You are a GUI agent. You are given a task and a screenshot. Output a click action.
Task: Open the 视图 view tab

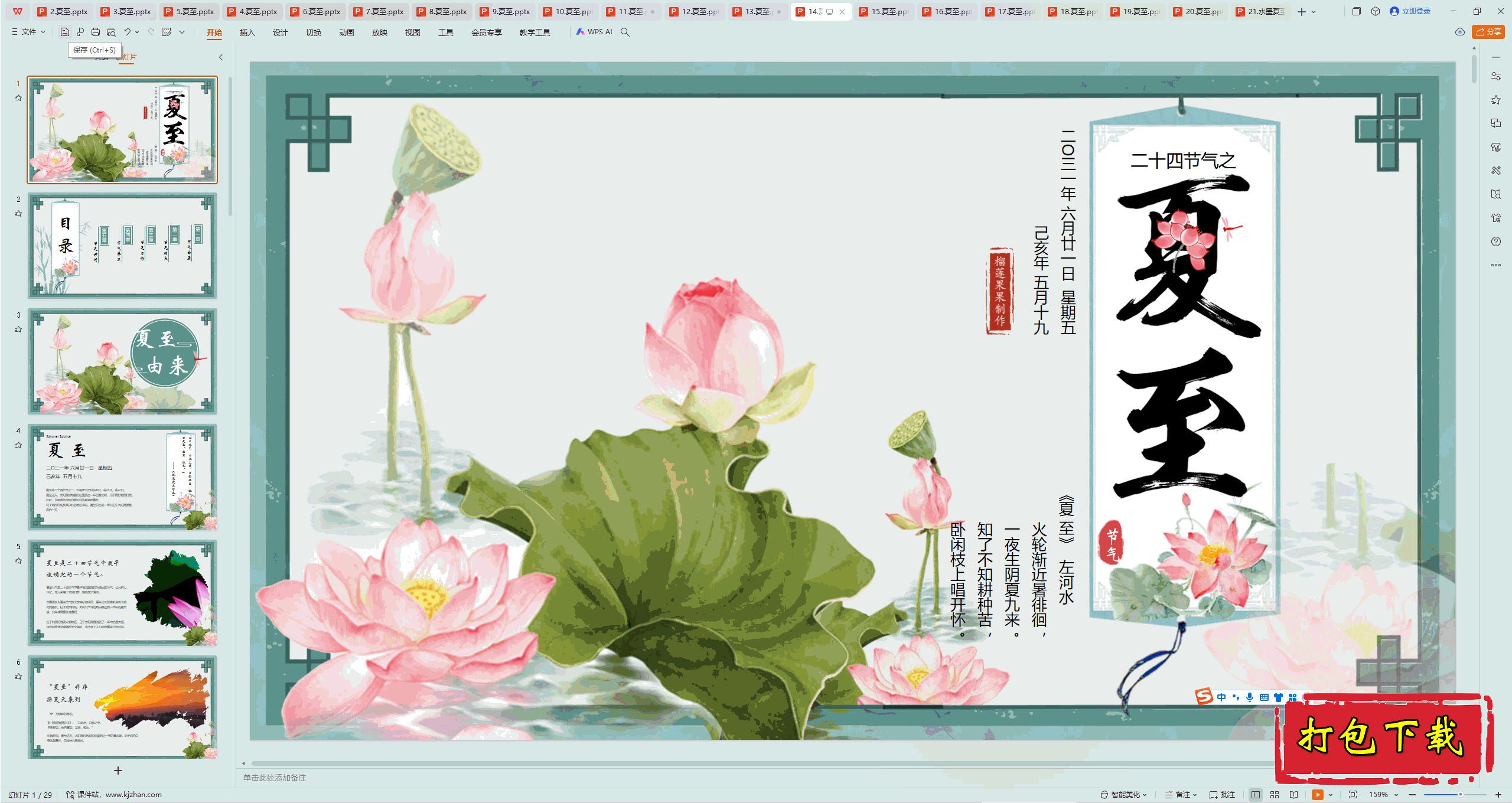point(412,32)
